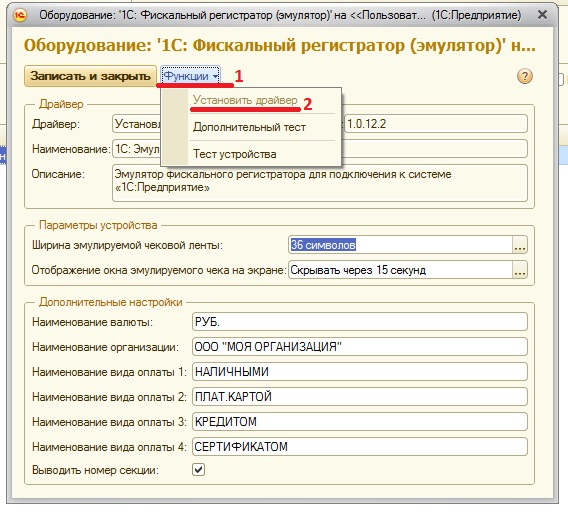The width and height of the screenshot is (568, 512).
Task: Open selector for receipt window display
Action: tap(520, 270)
